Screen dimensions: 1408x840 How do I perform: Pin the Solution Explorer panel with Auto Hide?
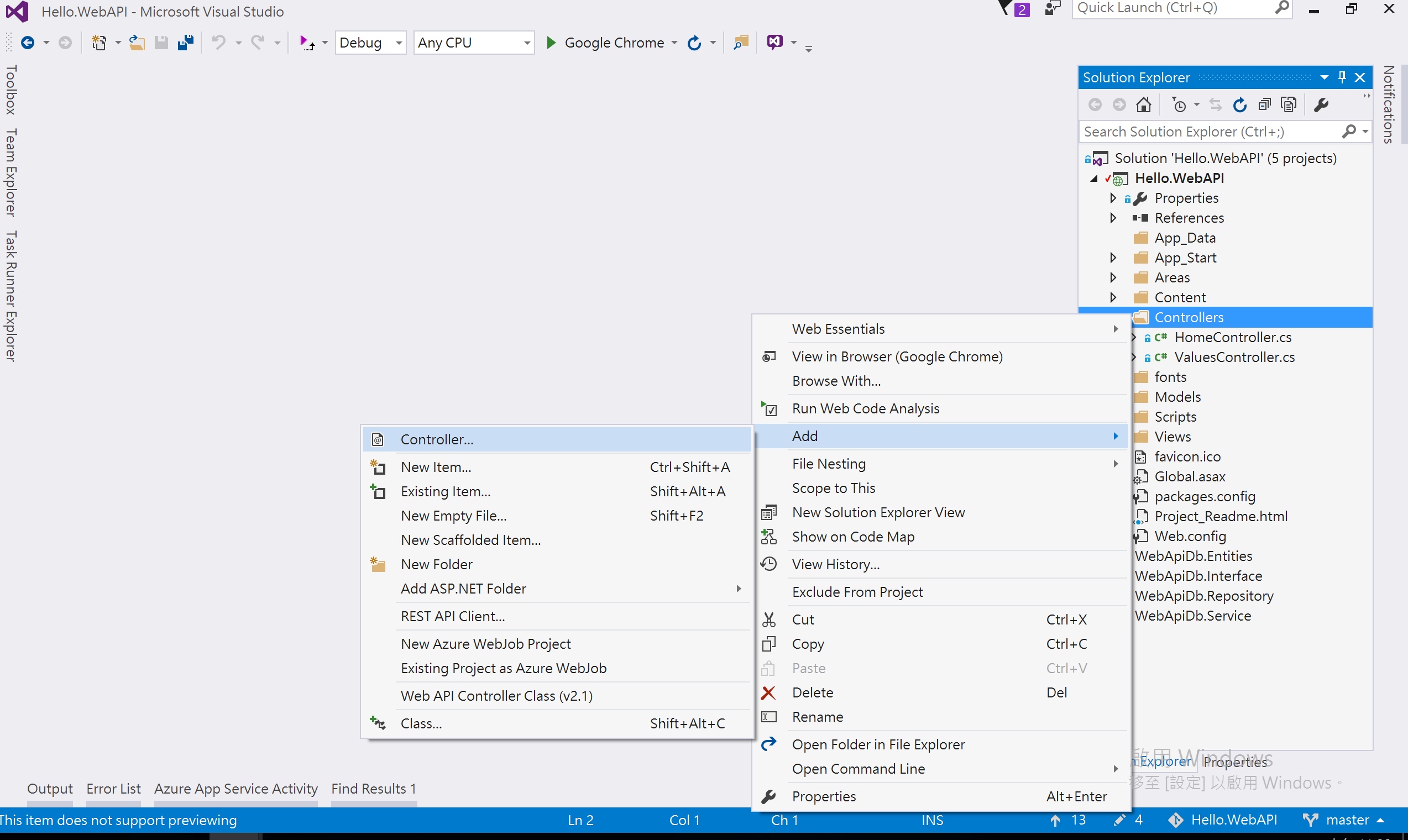click(1342, 77)
